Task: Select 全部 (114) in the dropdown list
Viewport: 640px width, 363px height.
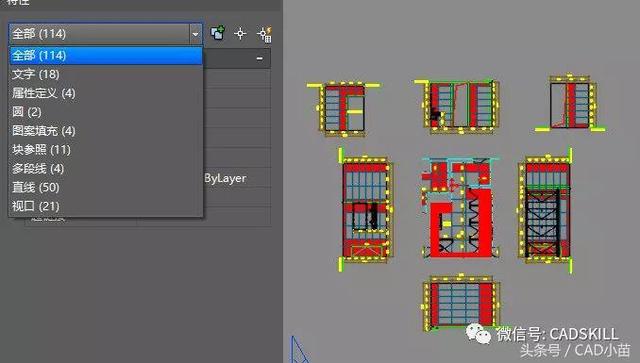Action: [106, 55]
